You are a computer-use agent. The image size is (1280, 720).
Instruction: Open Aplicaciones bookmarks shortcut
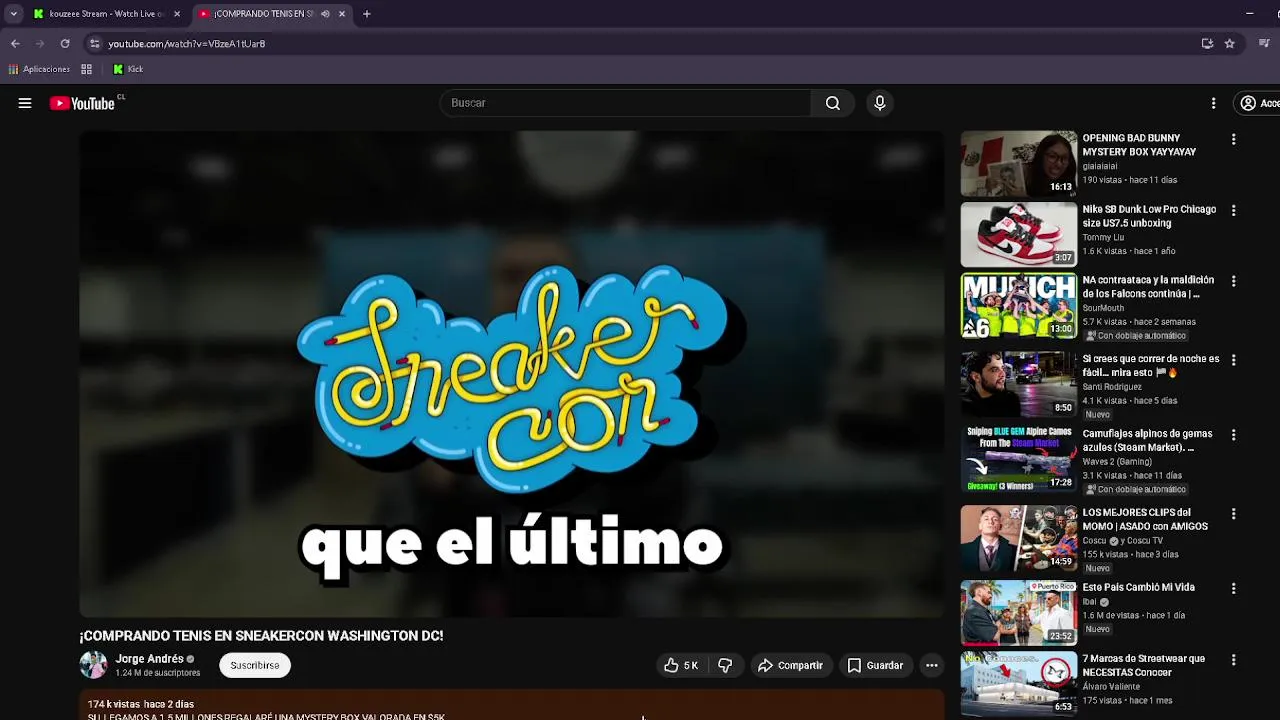tap(39, 69)
